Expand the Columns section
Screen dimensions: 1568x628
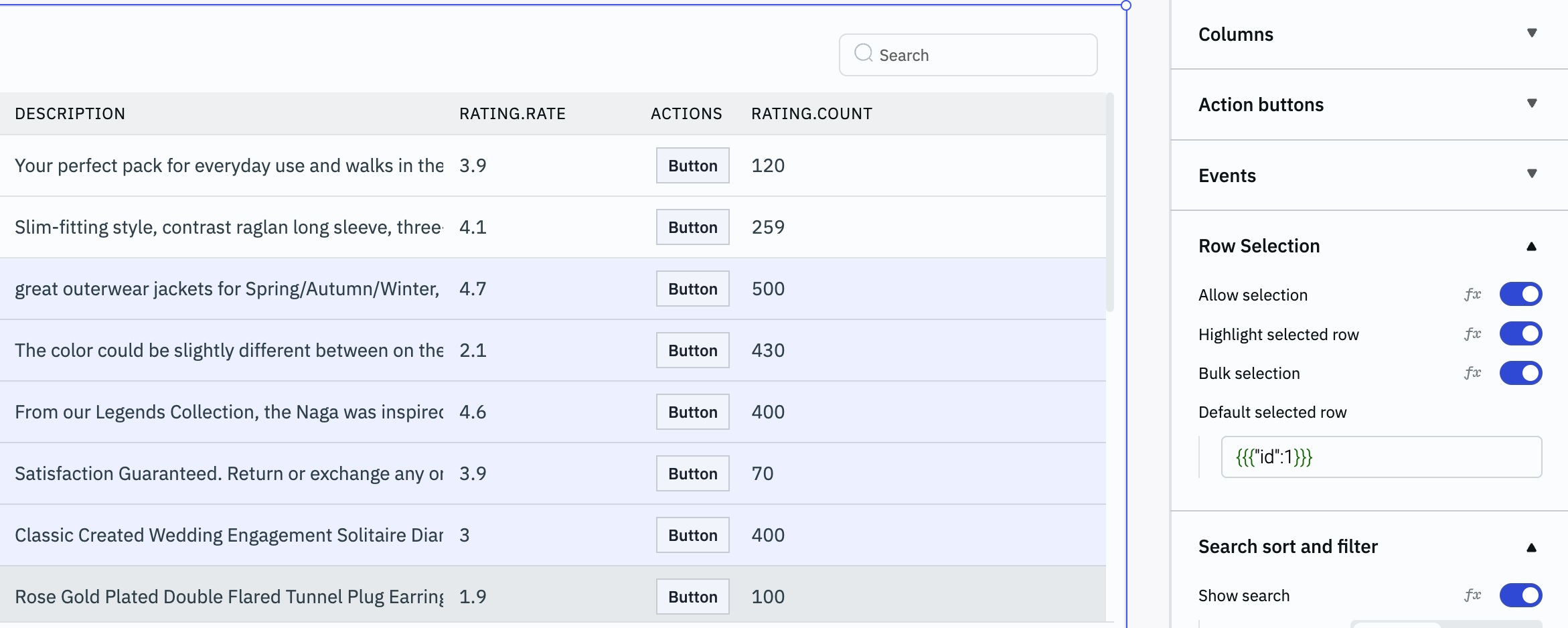tap(1531, 33)
